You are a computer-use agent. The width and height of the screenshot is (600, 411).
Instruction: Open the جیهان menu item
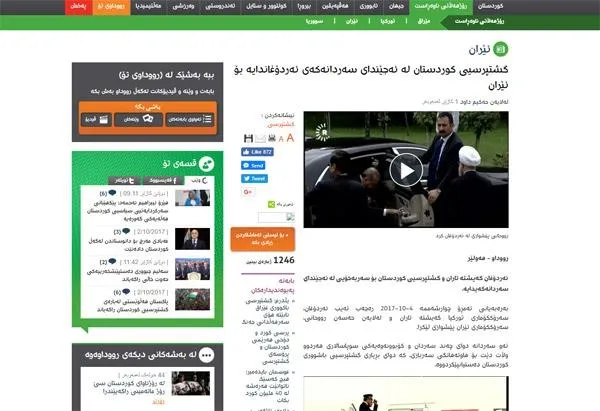(x=396, y=7)
